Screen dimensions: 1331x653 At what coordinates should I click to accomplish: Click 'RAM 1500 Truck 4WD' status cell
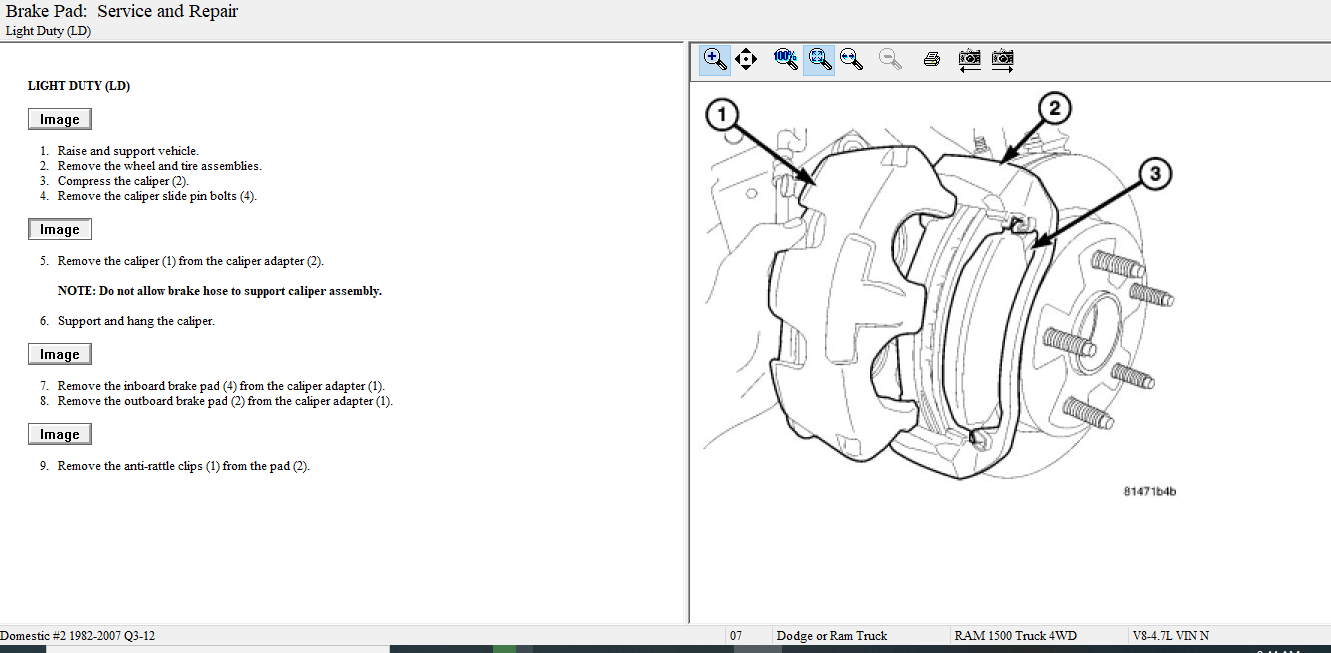[1015, 636]
